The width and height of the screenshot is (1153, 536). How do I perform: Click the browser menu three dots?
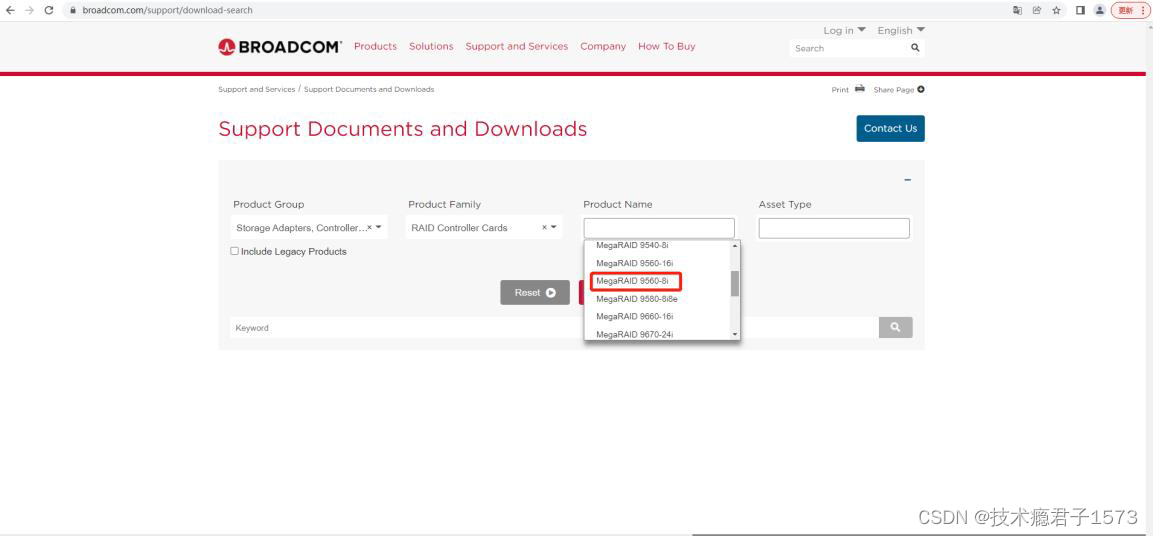click(1142, 10)
